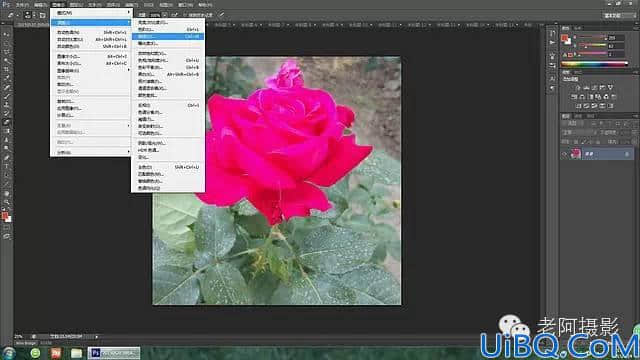Select the Eraser tool in the toolbox
Viewport: 640px width, 360px height.
pyautogui.click(x=6, y=122)
